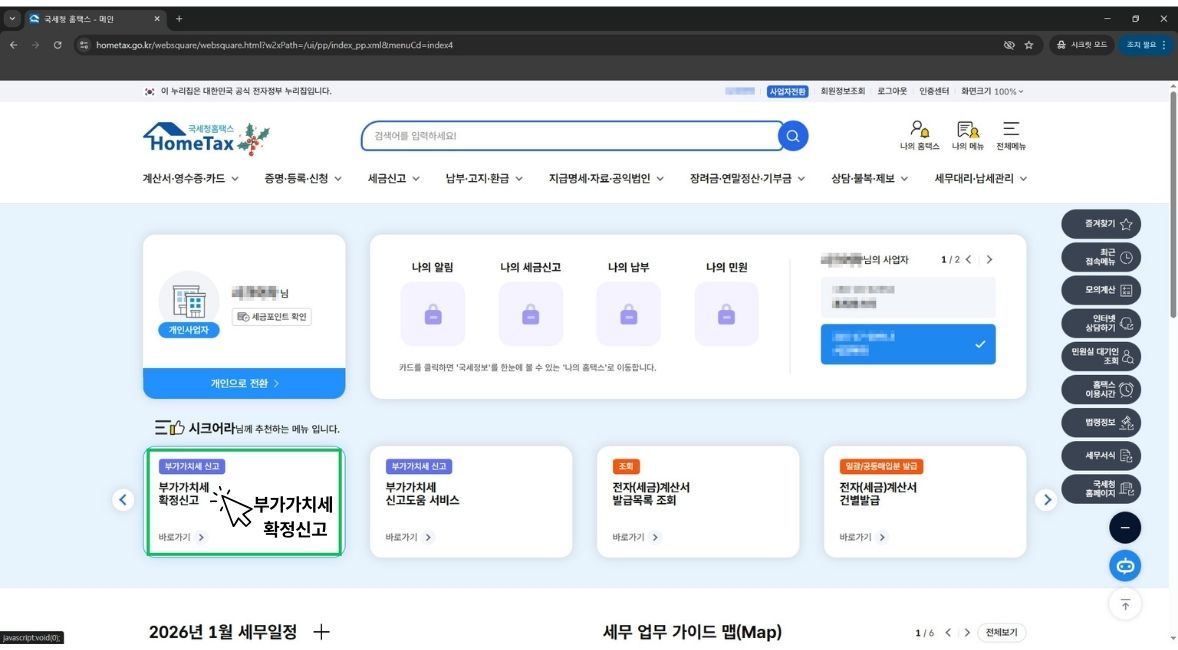Open 모의계산 sidebar button

1101,290
